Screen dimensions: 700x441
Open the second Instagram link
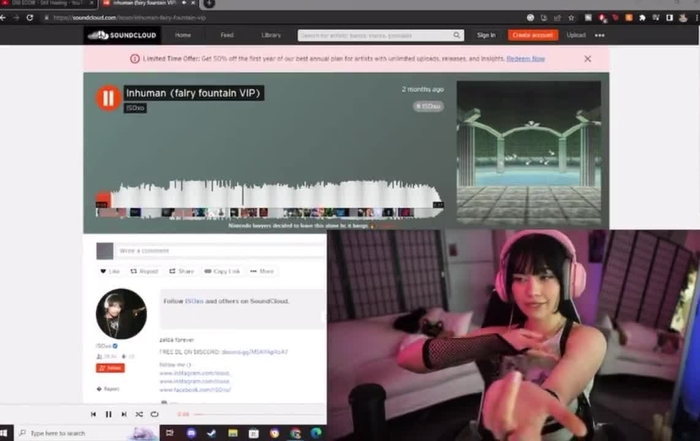(x=195, y=382)
